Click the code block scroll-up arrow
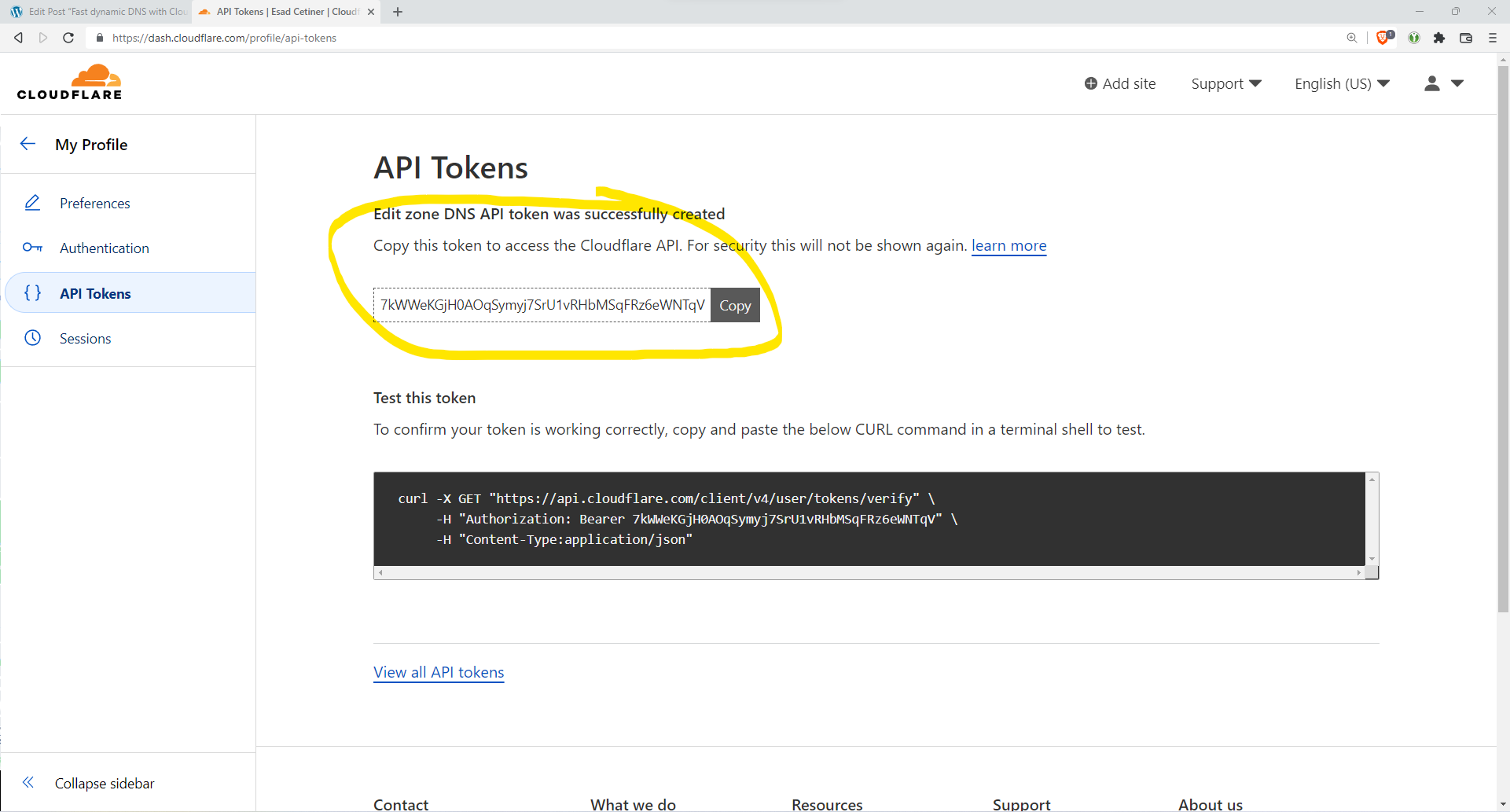This screenshot has height=812, width=1510. 1372,479
